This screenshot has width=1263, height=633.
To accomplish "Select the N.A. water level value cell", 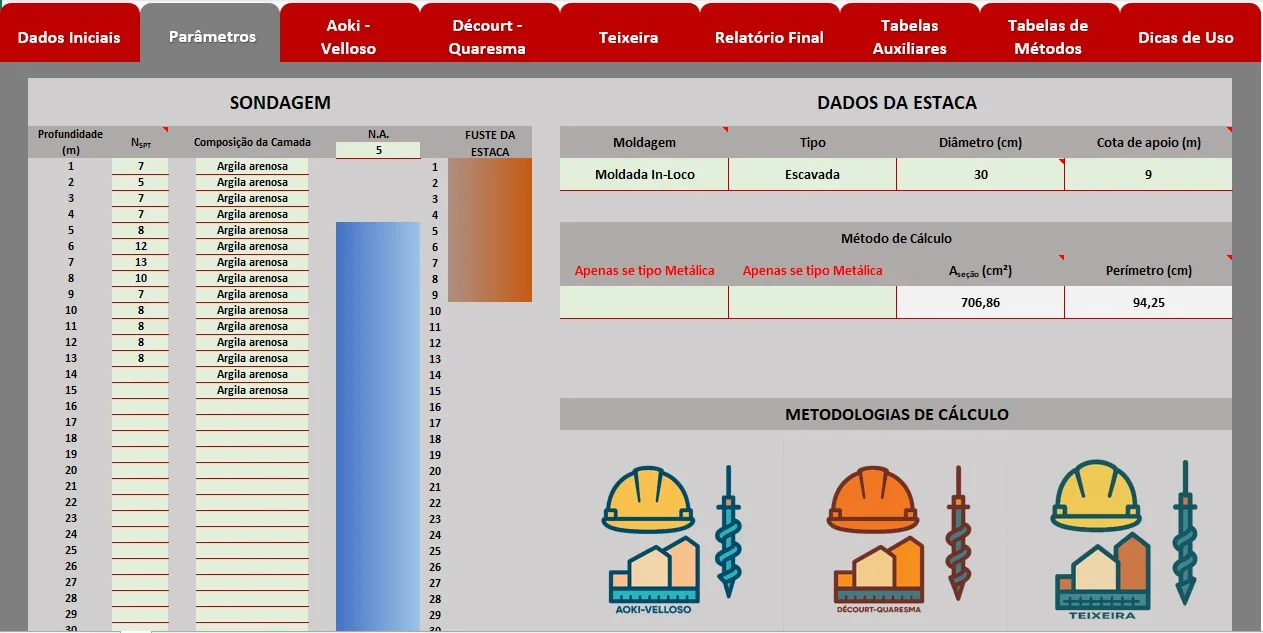I will pos(378,150).
